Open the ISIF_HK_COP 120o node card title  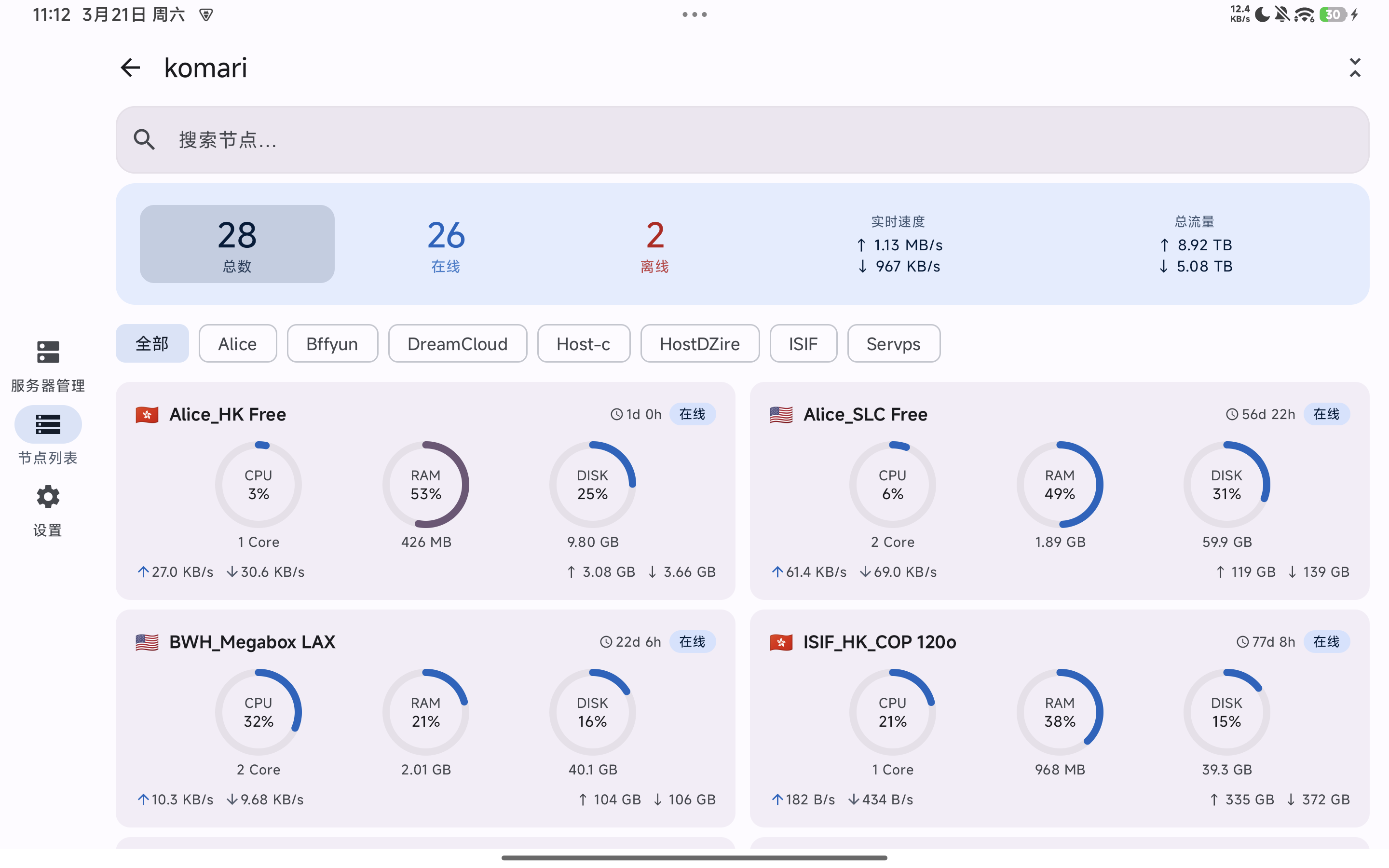coord(879,642)
